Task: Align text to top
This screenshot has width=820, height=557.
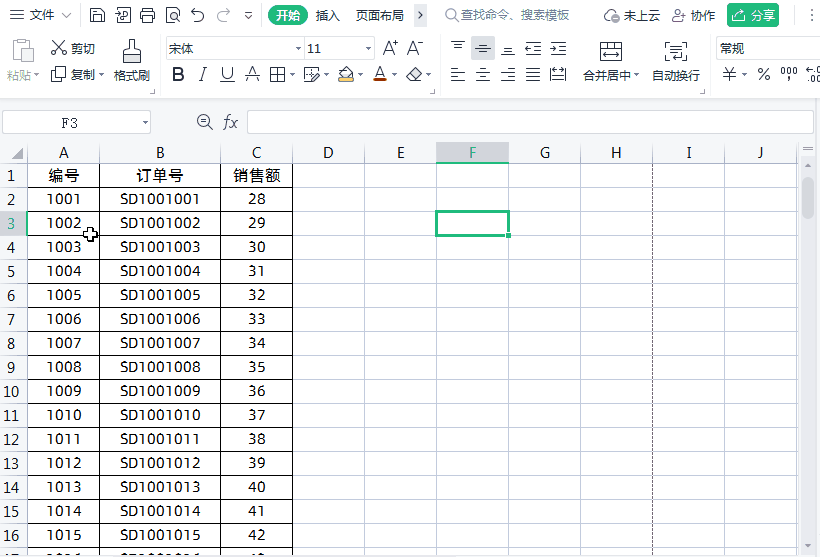Action: pyautogui.click(x=458, y=48)
